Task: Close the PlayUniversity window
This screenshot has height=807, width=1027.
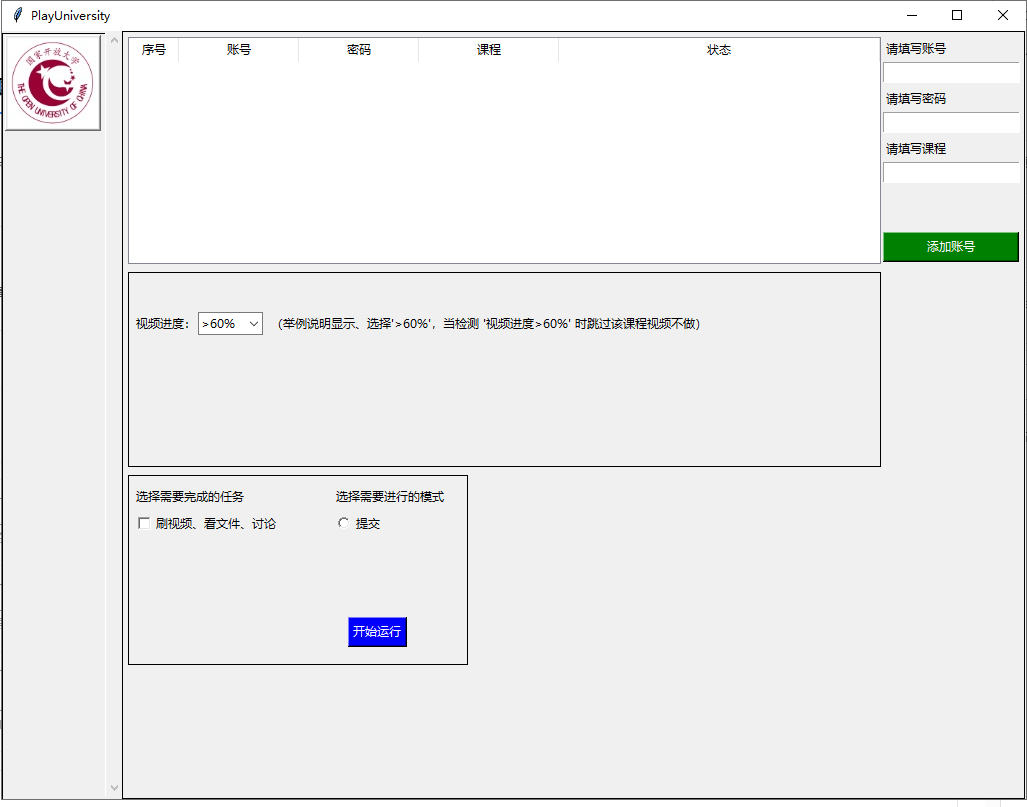Action: (1003, 15)
